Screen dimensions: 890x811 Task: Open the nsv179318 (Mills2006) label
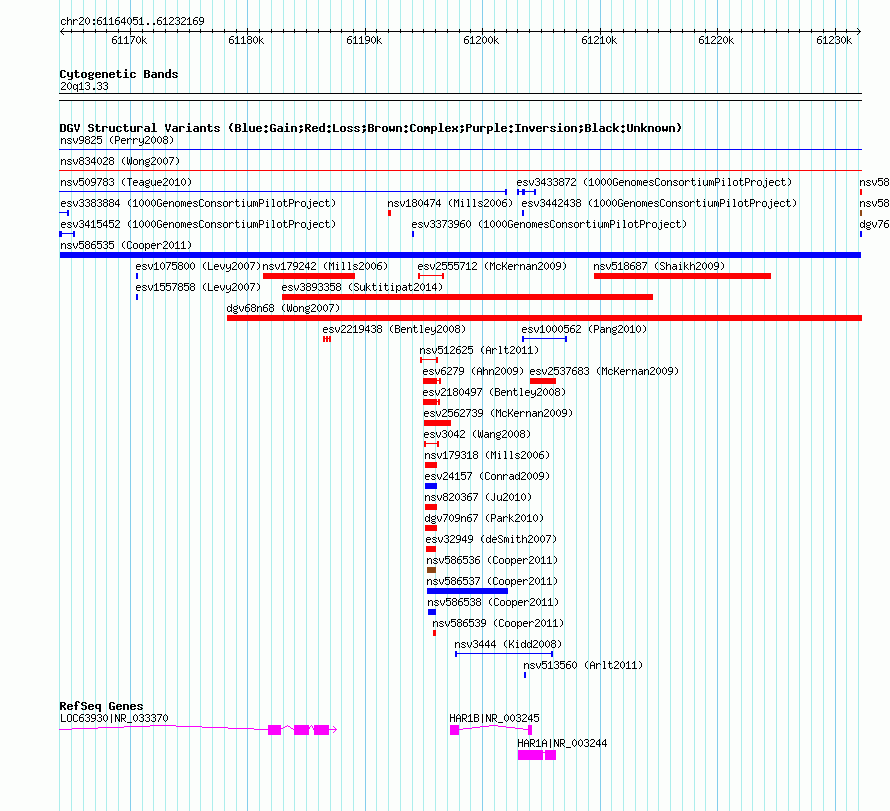[x=487, y=455]
